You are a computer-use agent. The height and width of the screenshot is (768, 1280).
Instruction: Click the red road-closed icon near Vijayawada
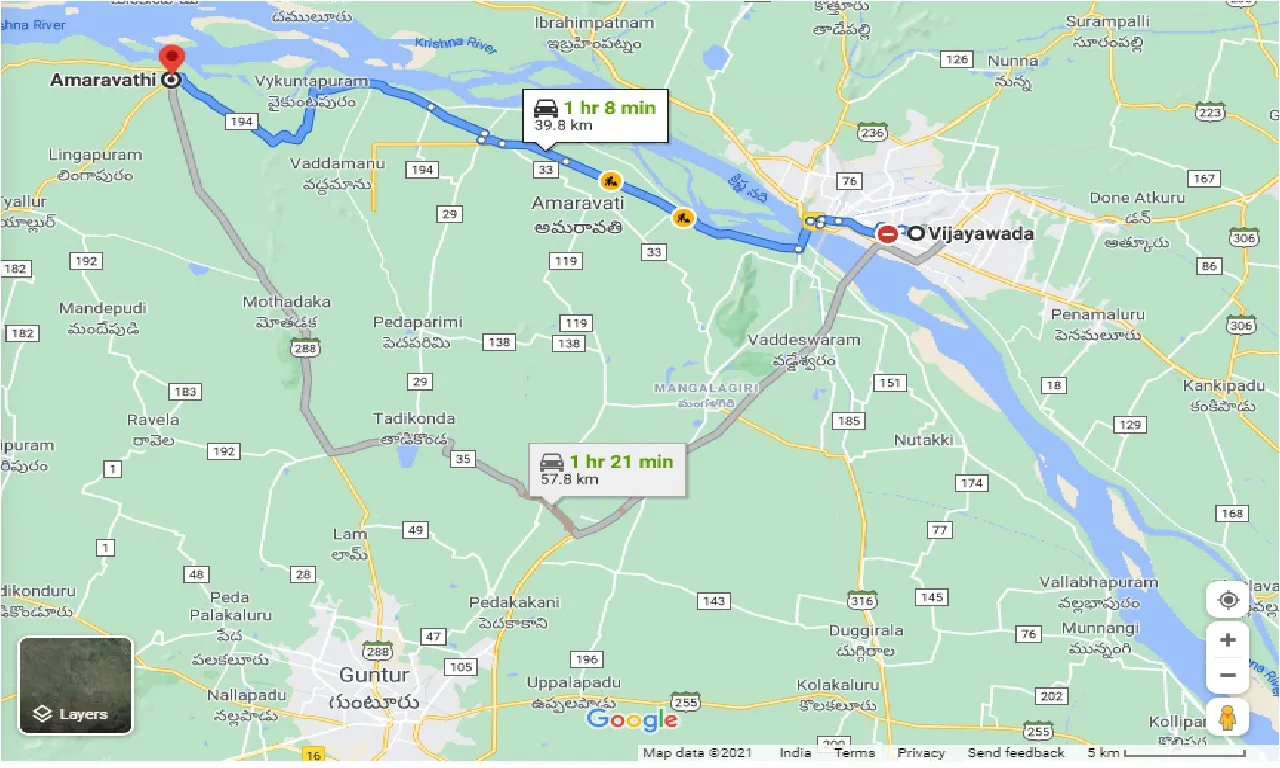tap(887, 234)
